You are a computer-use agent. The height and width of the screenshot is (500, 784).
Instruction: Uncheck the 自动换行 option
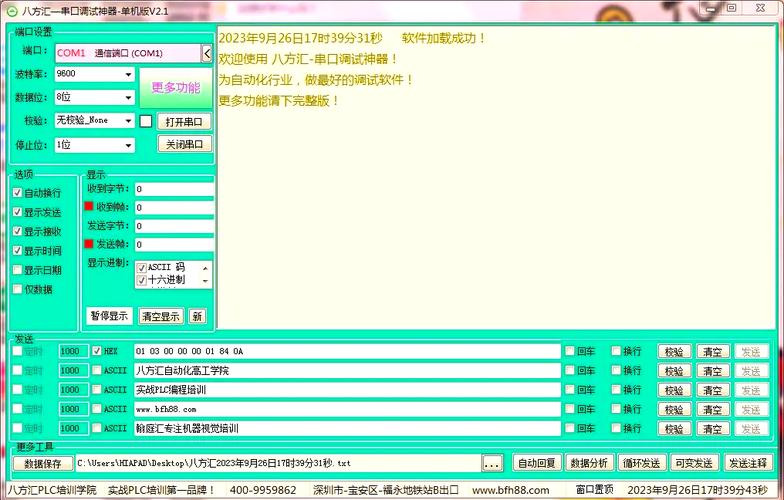tap(18, 192)
